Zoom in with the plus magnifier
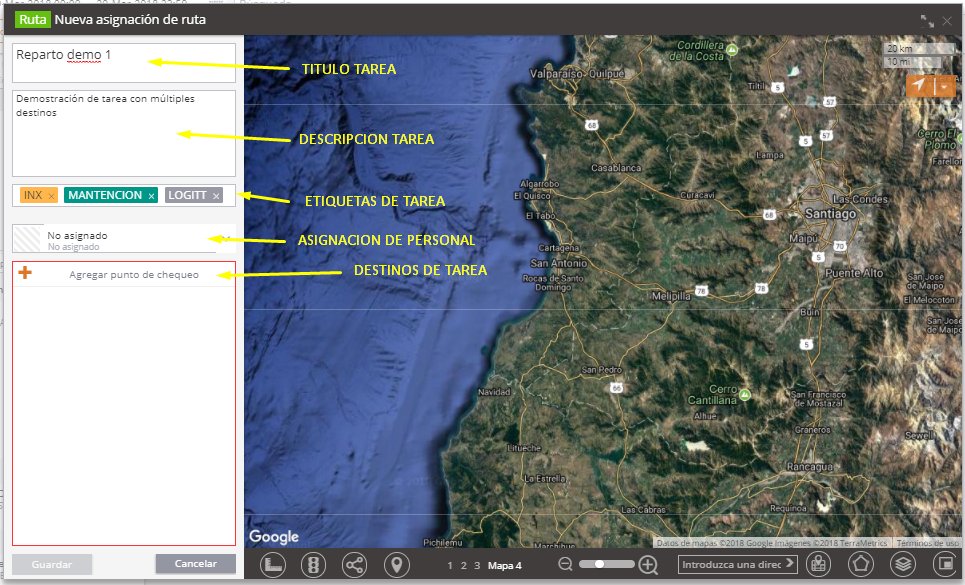965x585 pixels. [x=648, y=564]
